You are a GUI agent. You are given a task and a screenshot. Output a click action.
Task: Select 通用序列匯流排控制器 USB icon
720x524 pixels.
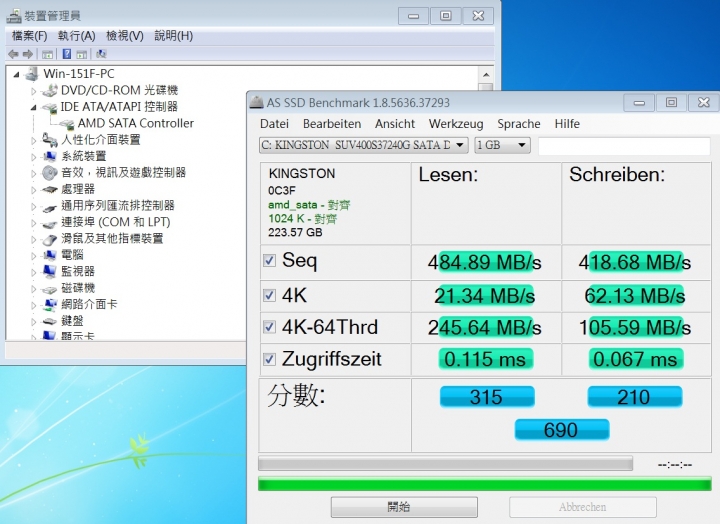(50, 206)
